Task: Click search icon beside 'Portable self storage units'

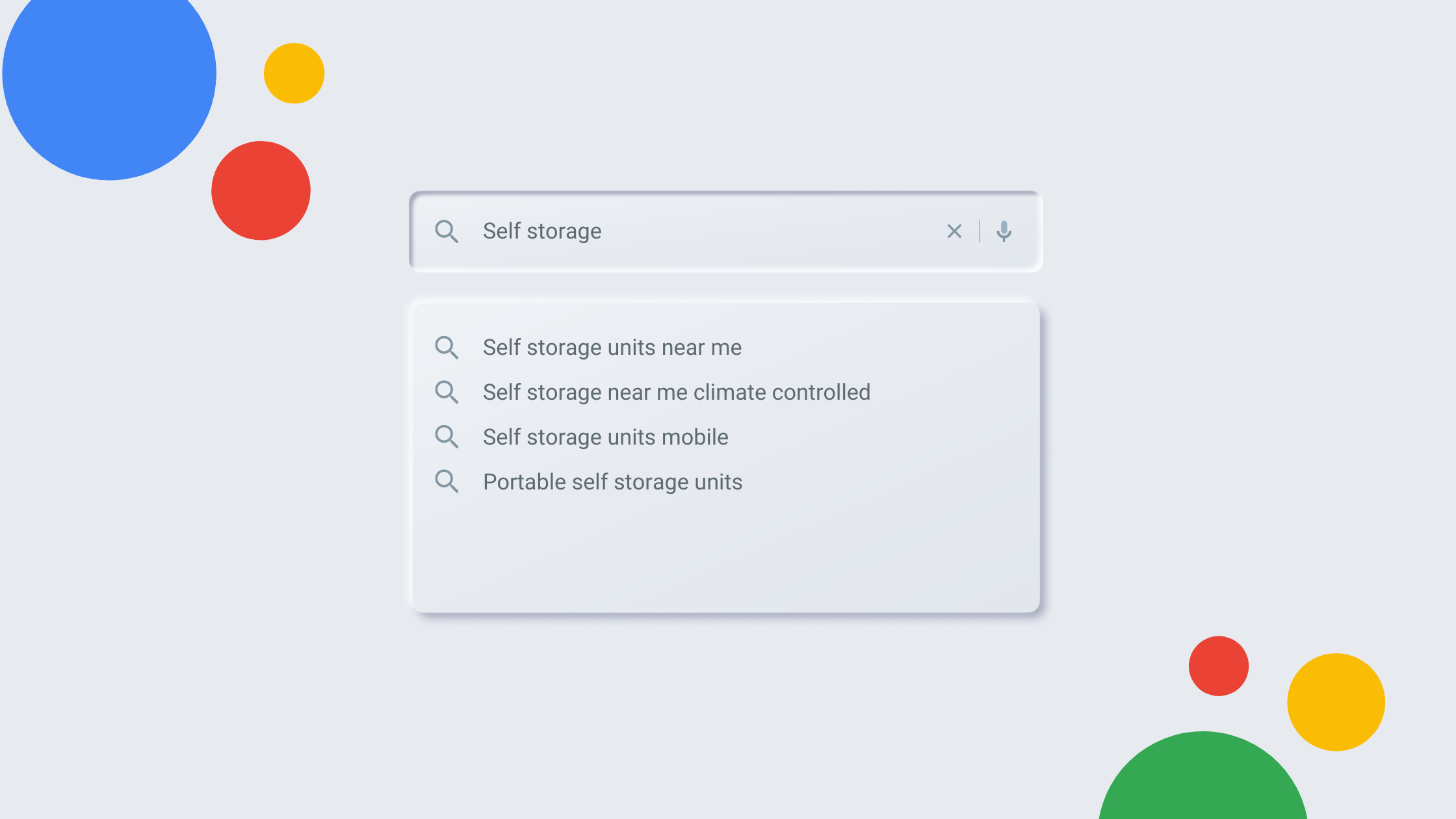Action: (447, 482)
